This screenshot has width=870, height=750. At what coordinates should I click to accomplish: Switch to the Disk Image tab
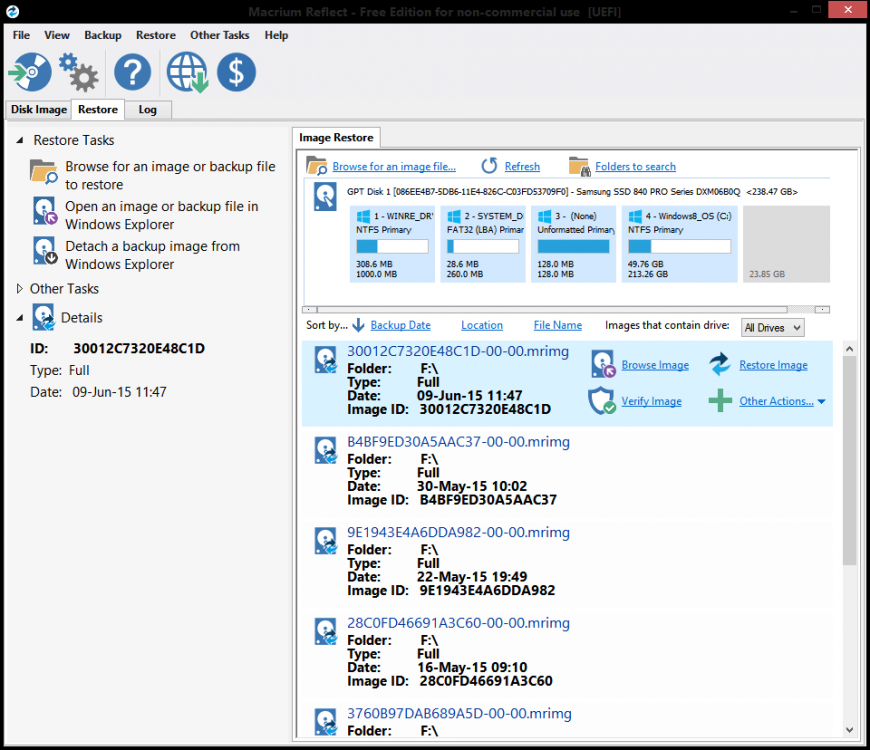click(39, 109)
